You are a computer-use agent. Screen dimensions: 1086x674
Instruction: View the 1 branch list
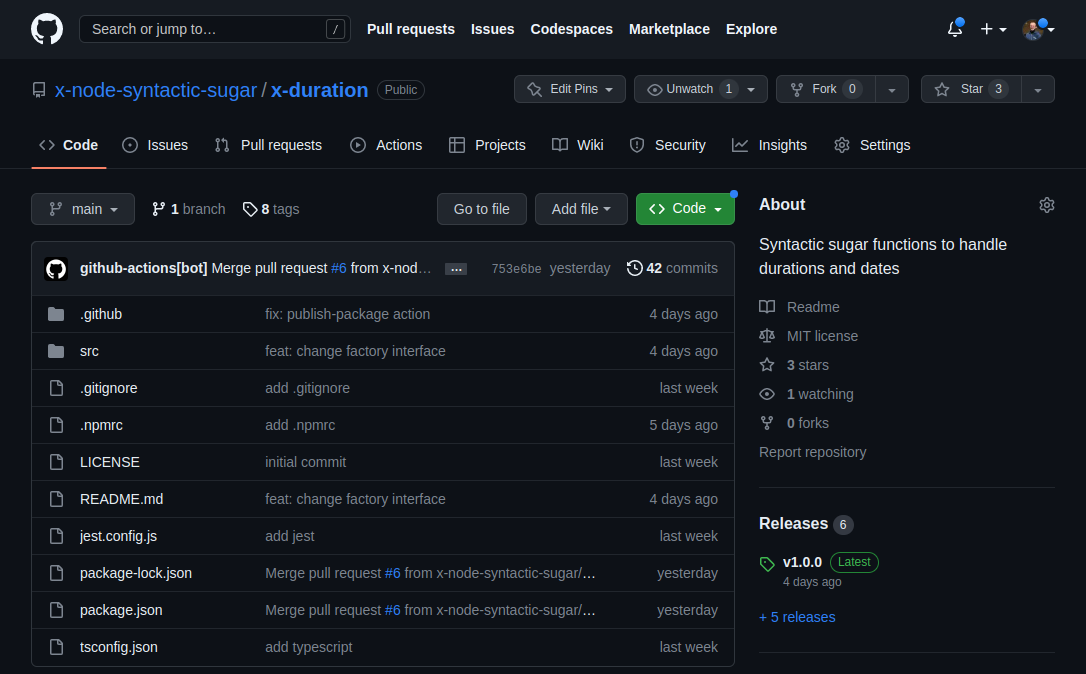pos(188,209)
